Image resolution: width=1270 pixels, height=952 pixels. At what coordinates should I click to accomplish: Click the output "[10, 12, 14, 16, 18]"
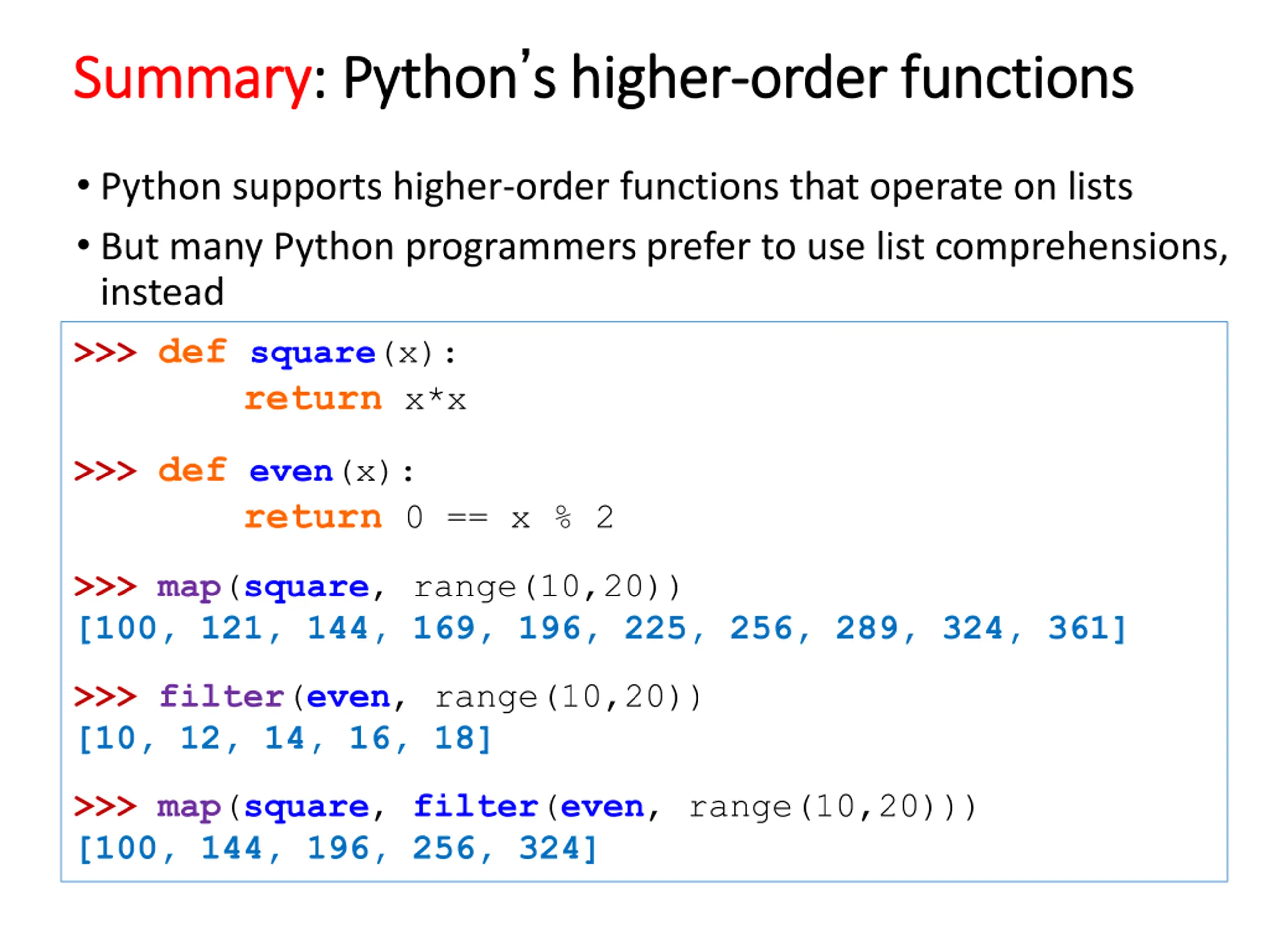[x=284, y=739]
